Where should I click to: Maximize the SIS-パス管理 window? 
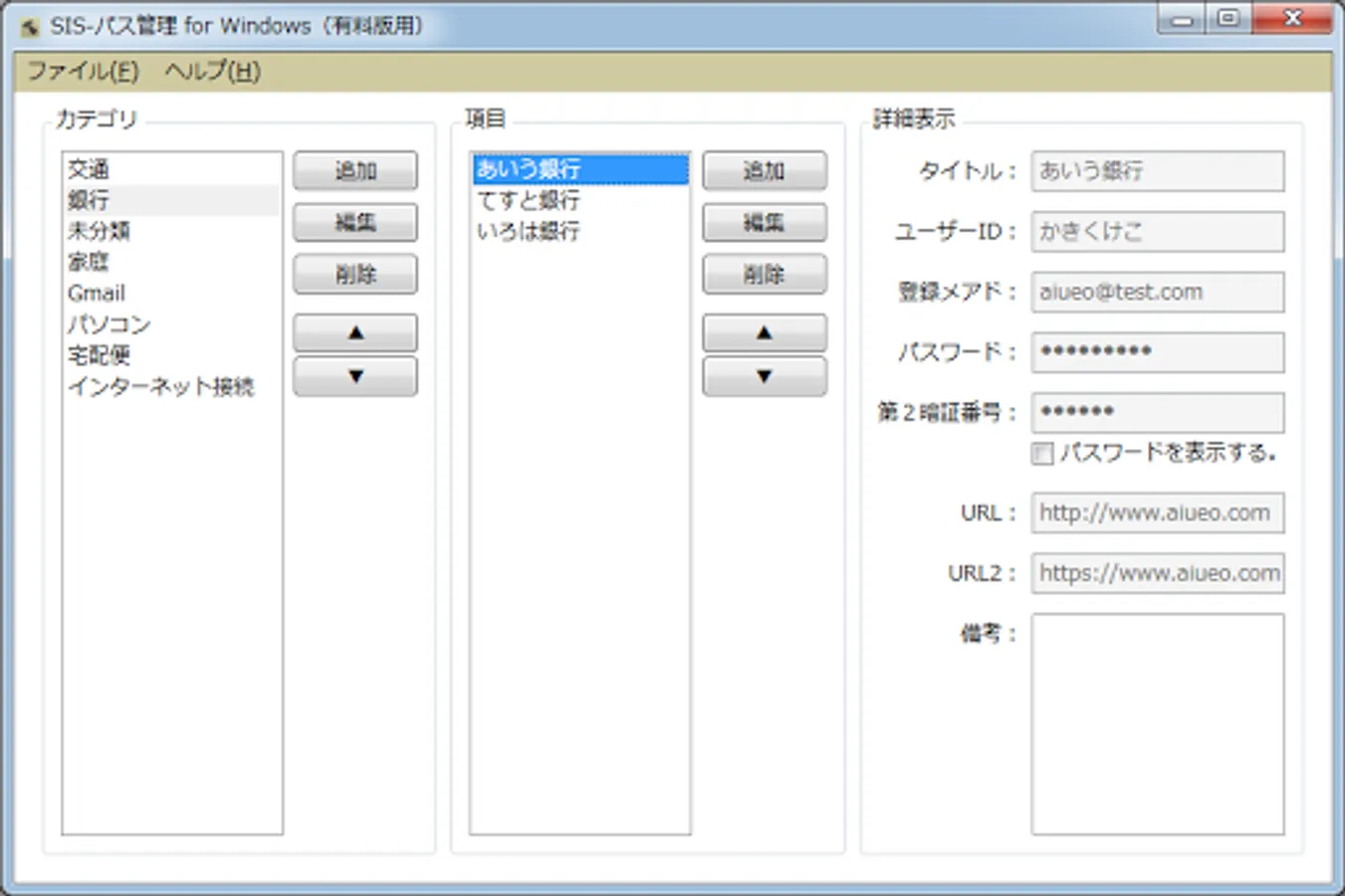point(1229,19)
